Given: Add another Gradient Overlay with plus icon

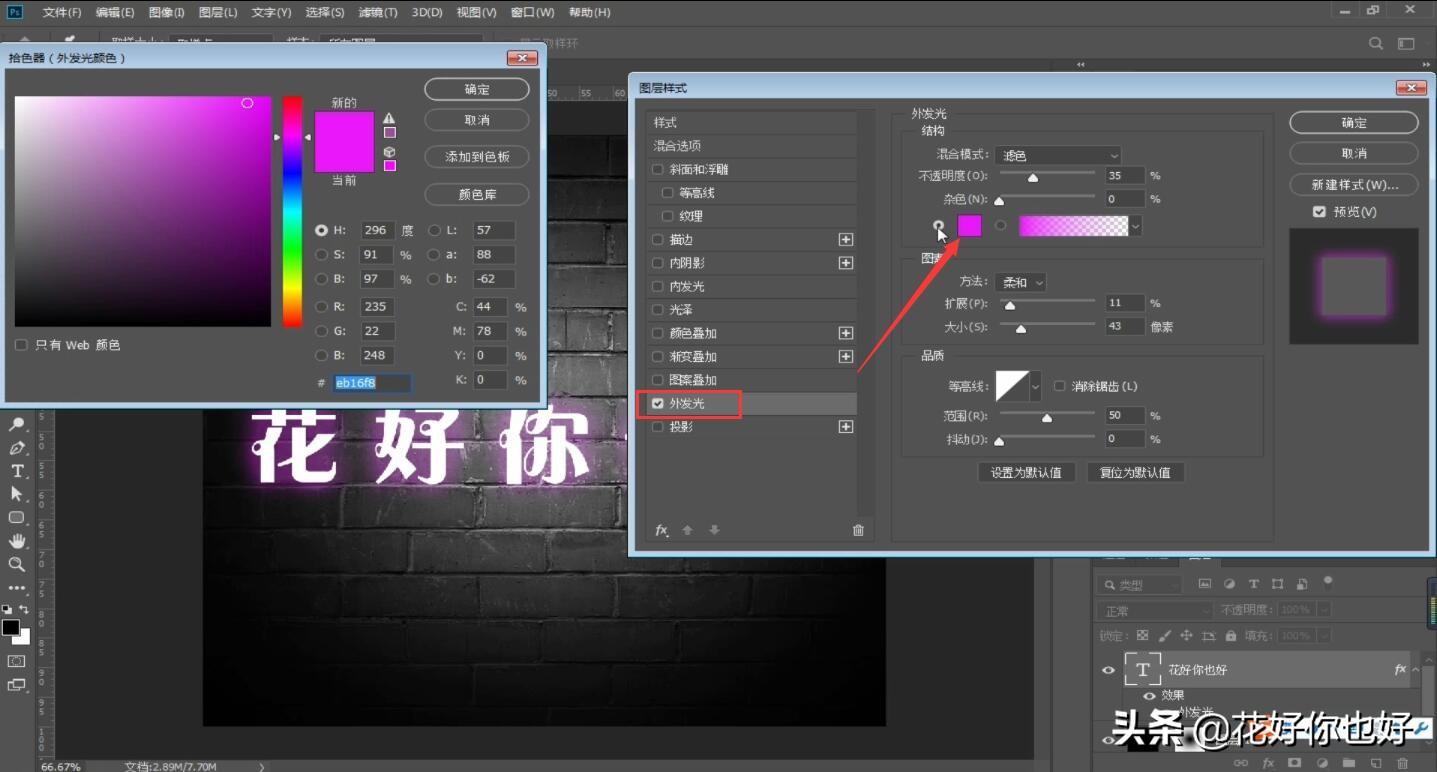Looking at the screenshot, I should 846,357.
